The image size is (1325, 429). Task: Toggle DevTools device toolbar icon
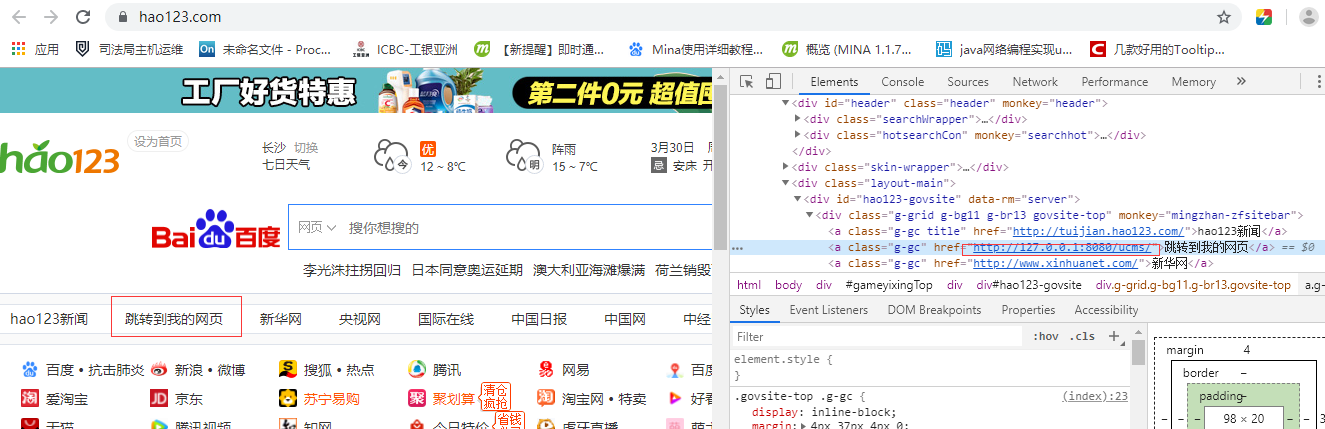[773, 82]
